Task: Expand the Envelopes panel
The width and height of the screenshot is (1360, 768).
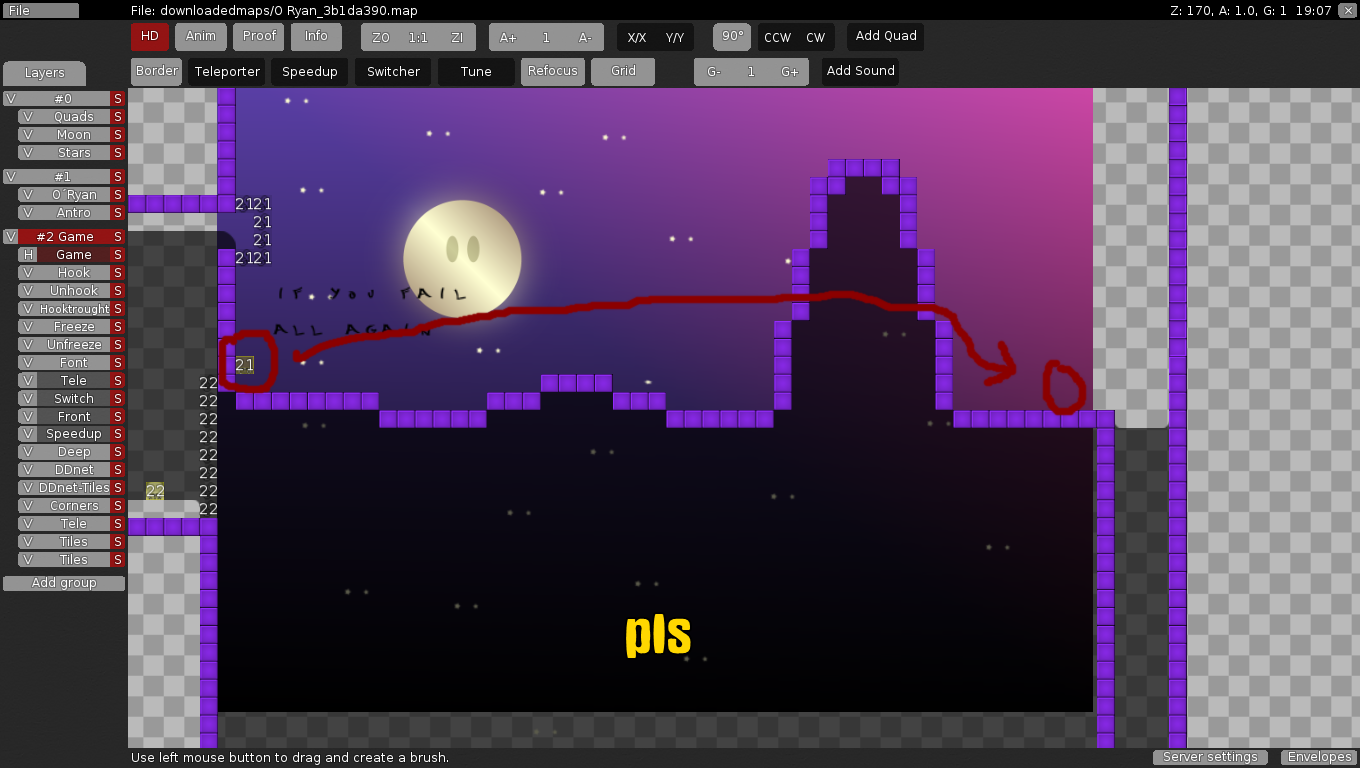Action: pos(1319,757)
